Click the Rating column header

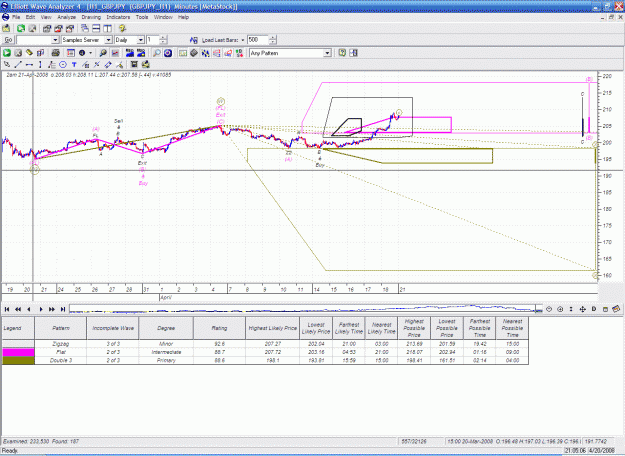[219, 328]
